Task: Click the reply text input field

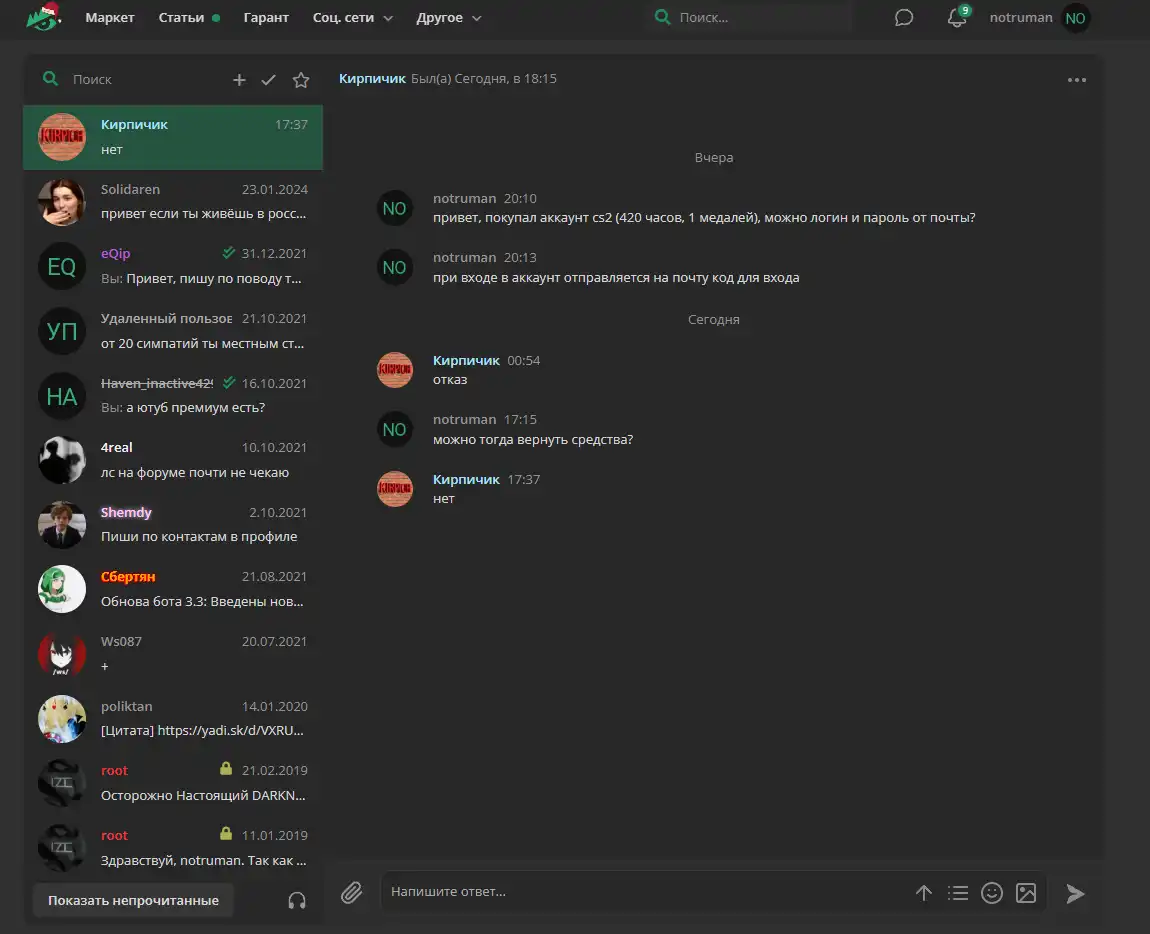Action: [x=640, y=891]
